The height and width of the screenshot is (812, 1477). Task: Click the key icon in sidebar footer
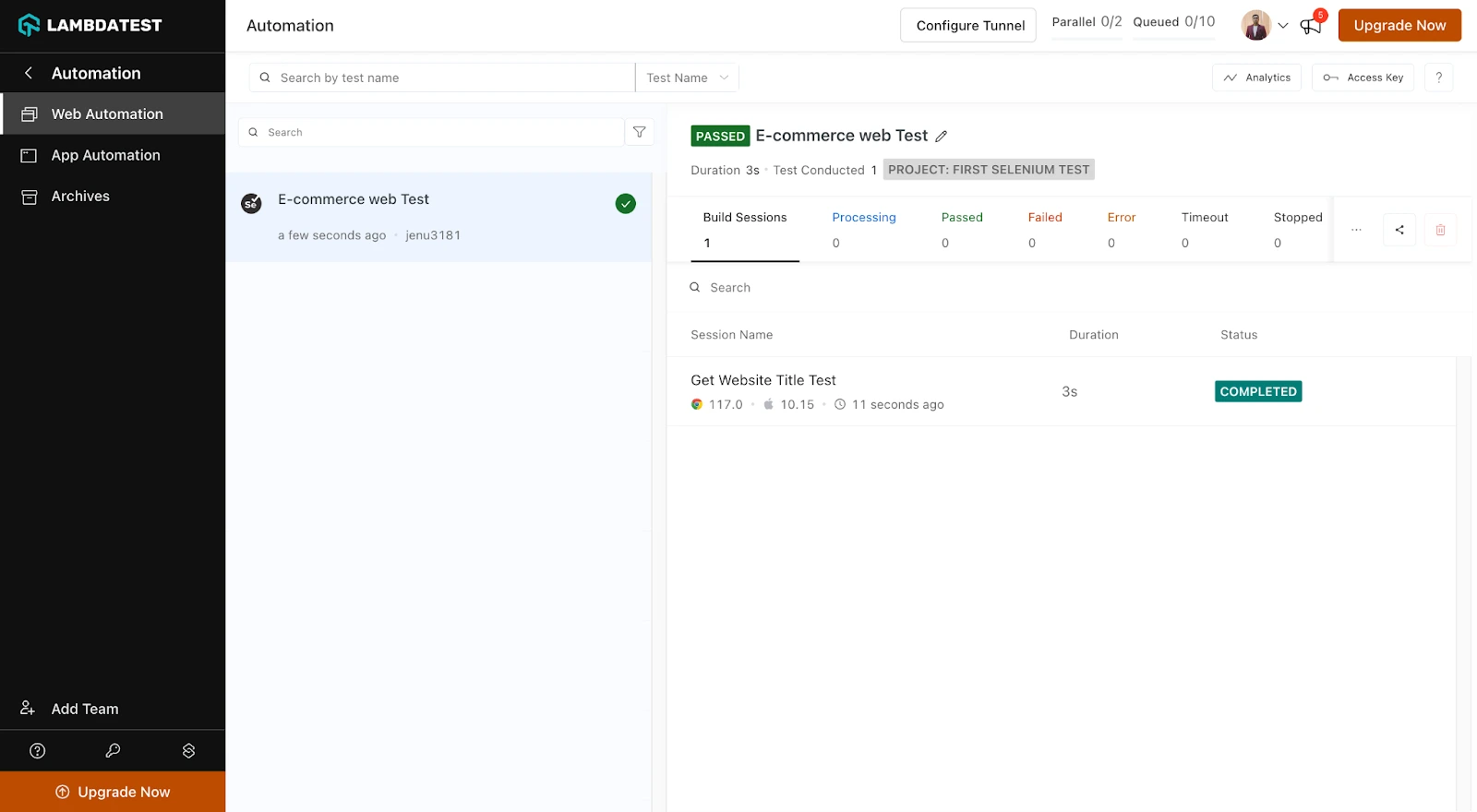(x=113, y=751)
